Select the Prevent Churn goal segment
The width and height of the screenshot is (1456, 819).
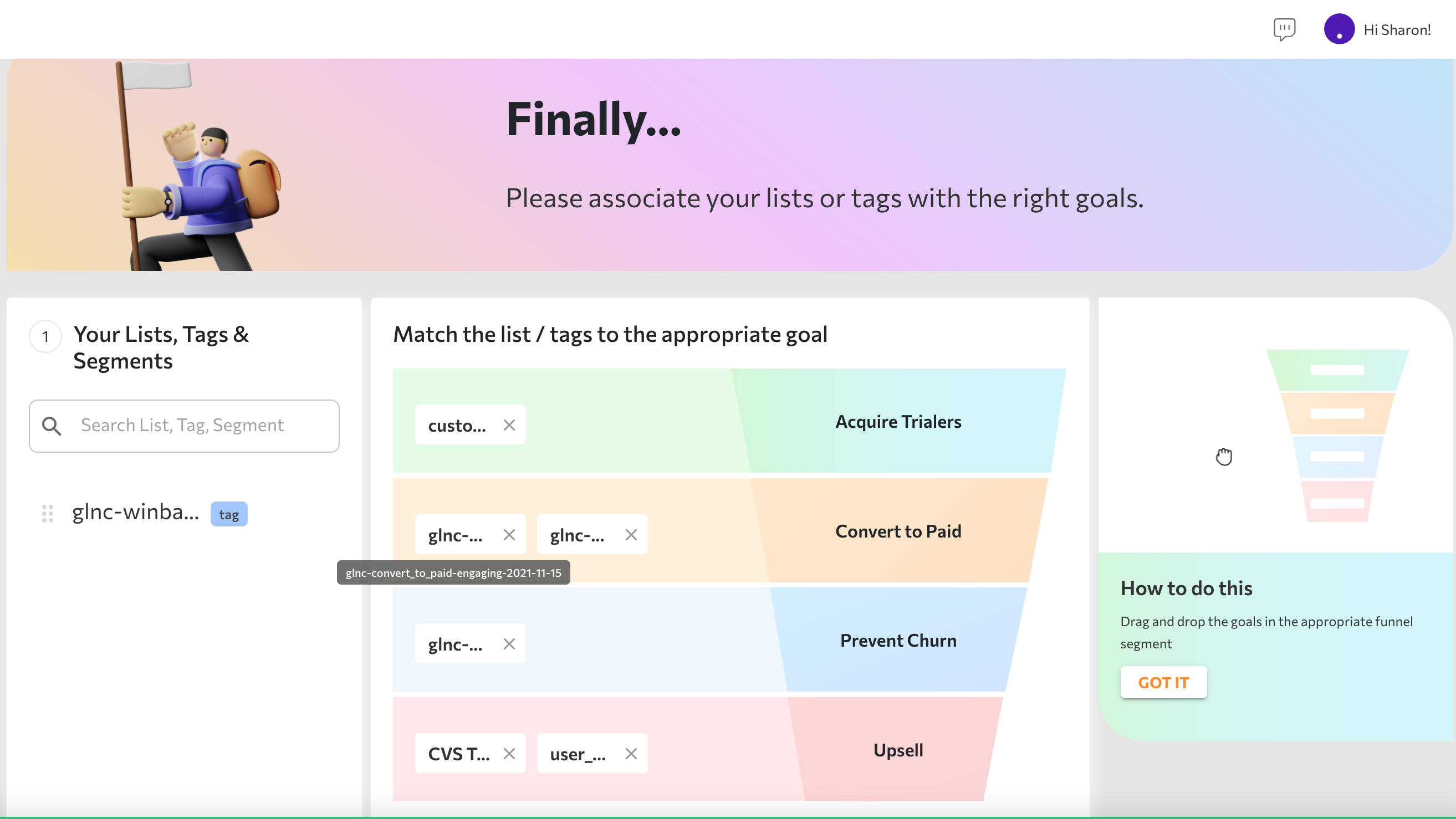(x=898, y=641)
